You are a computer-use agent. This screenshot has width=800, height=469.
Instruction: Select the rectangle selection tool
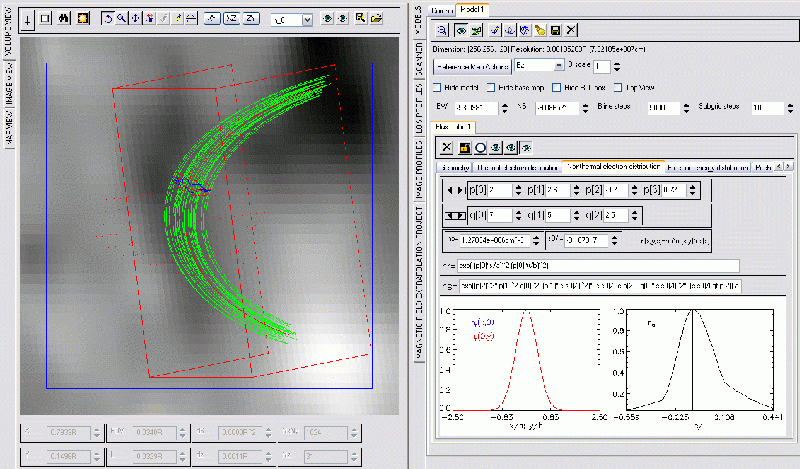tap(46, 19)
